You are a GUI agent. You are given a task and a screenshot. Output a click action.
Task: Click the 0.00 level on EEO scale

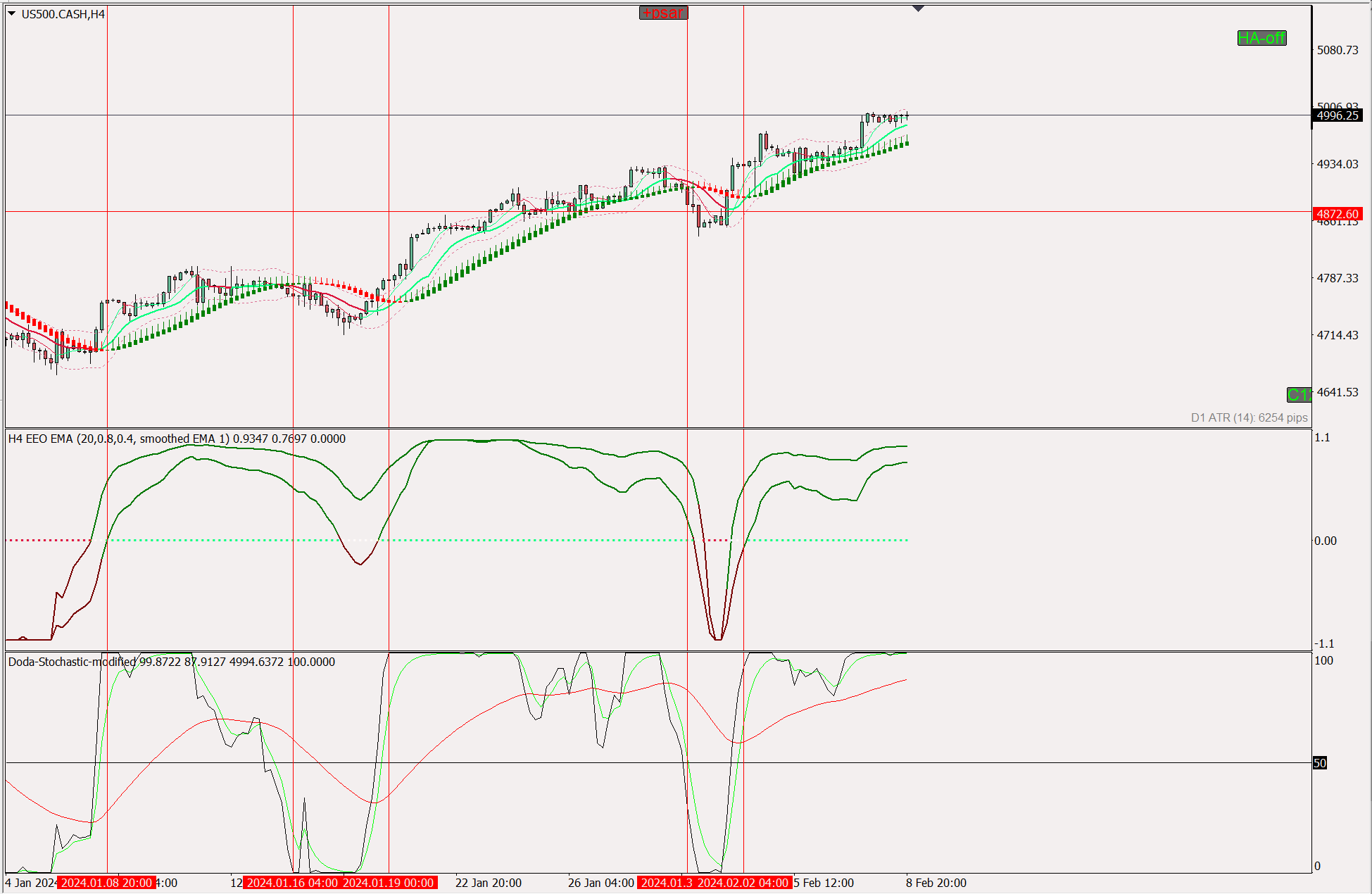tap(1325, 541)
